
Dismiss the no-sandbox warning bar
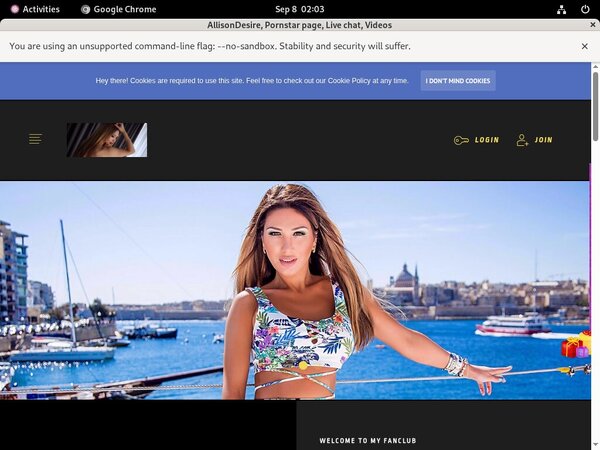[x=585, y=46]
